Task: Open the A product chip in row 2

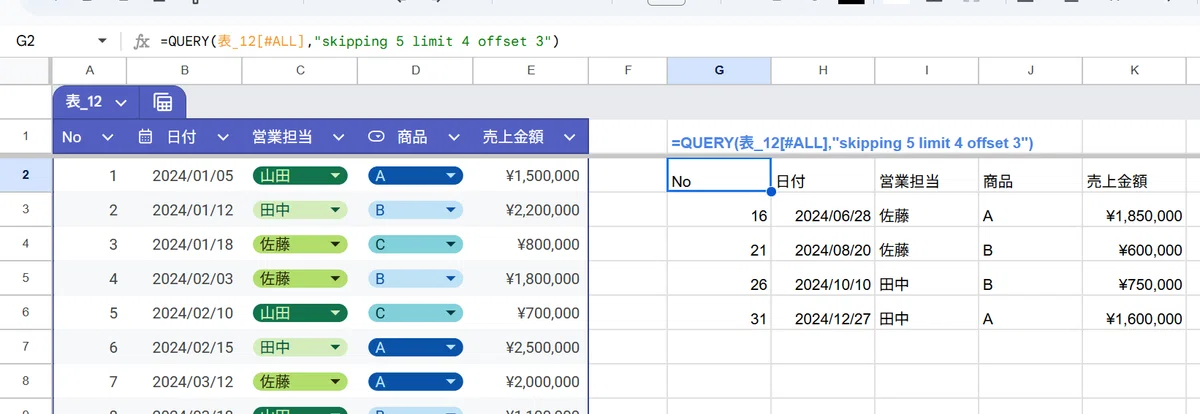Action: [x=415, y=176]
